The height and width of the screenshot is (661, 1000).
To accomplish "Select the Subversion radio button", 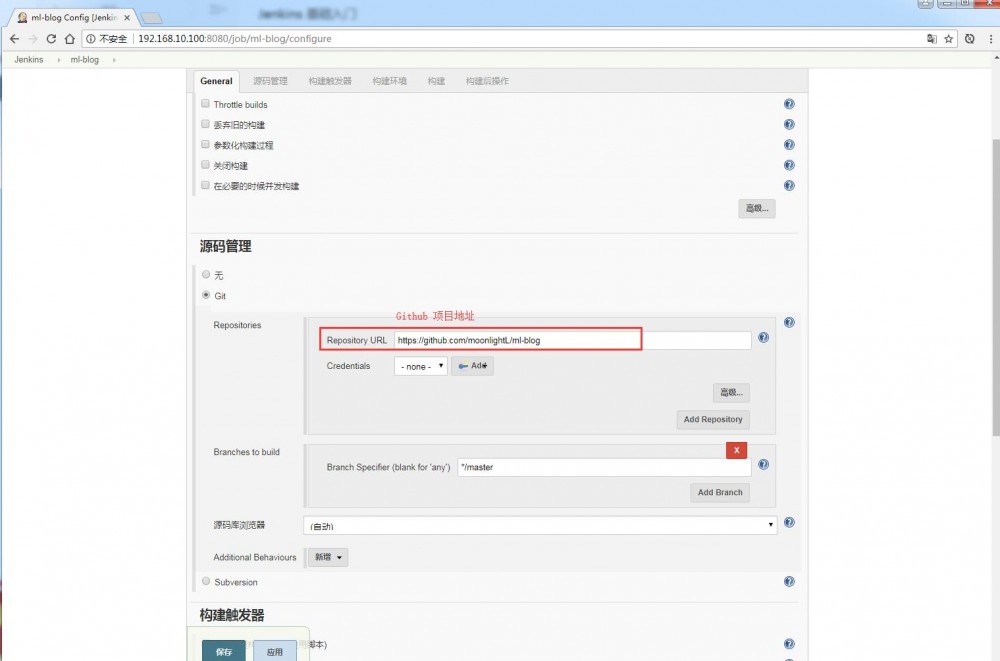I will point(205,581).
